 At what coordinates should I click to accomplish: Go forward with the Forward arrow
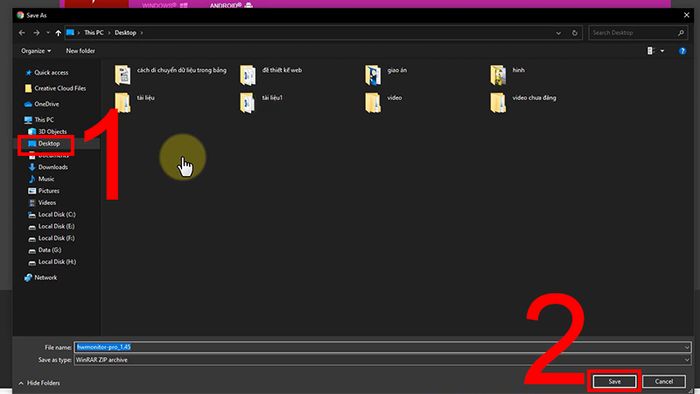pos(37,33)
